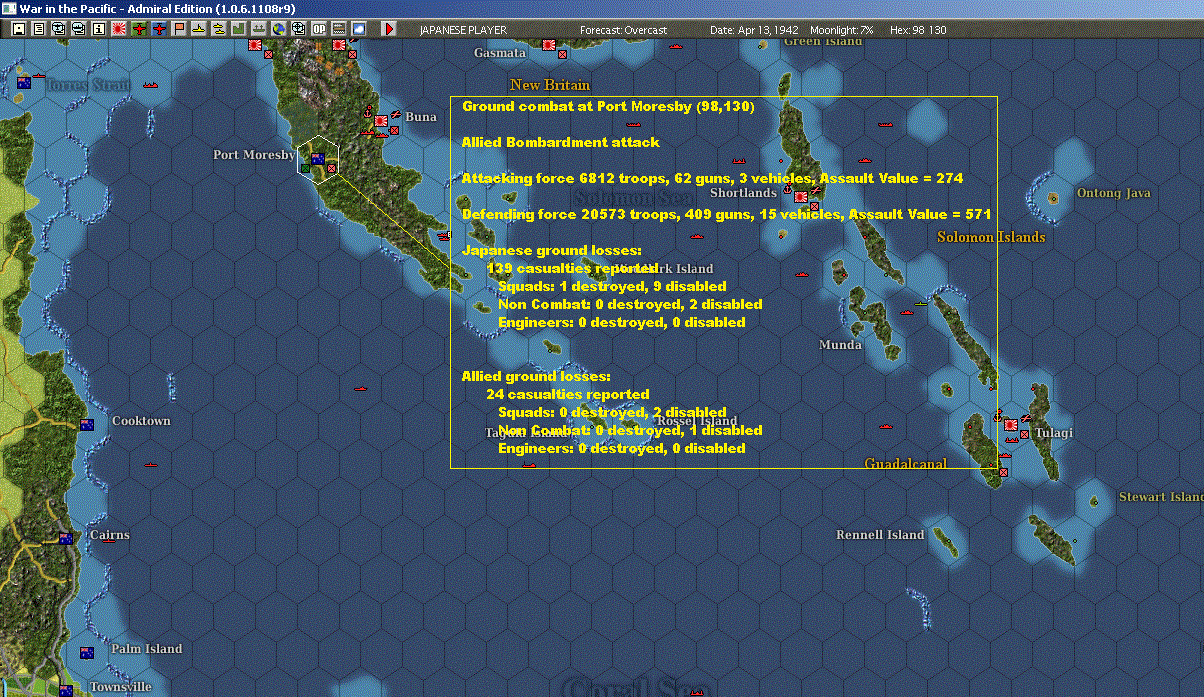Open the green industry chart icon
Image resolution: width=1204 pixels, height=697 pixels.
coord(239,29)
